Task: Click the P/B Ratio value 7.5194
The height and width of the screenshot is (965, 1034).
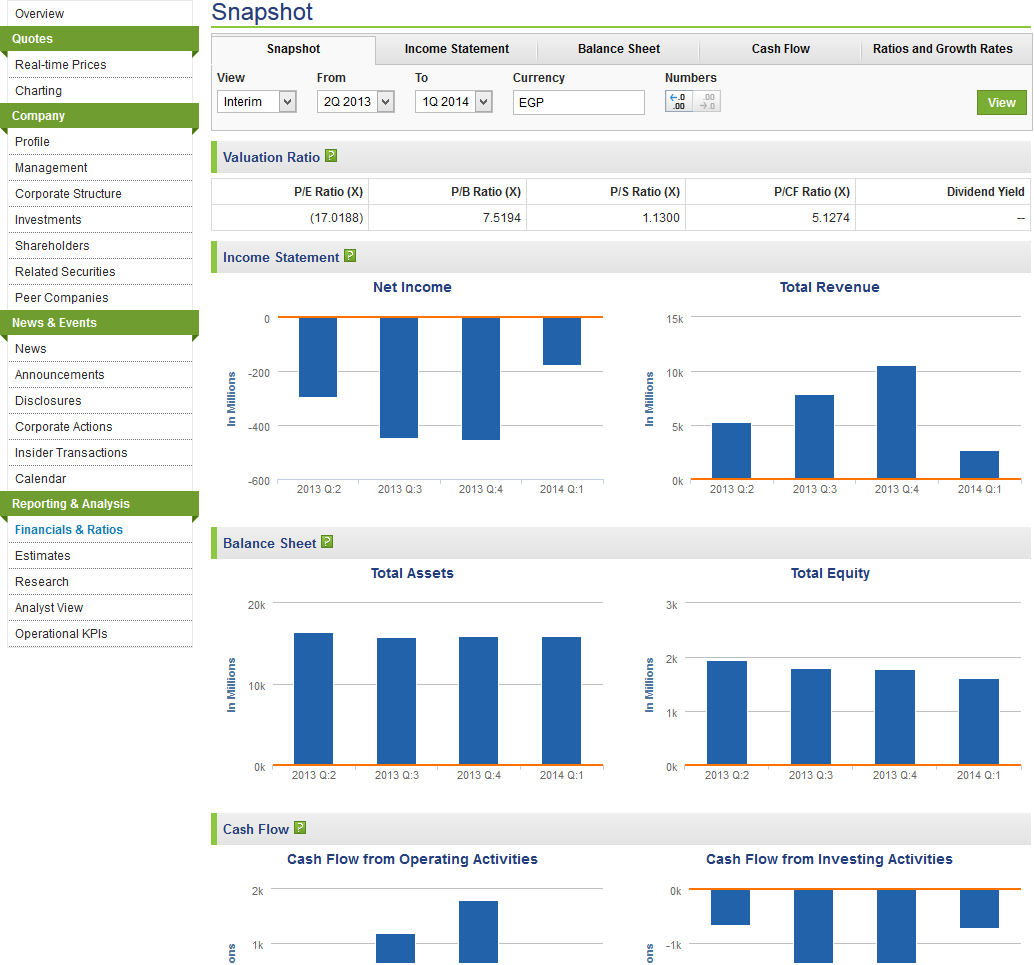Action: point(502,218)
